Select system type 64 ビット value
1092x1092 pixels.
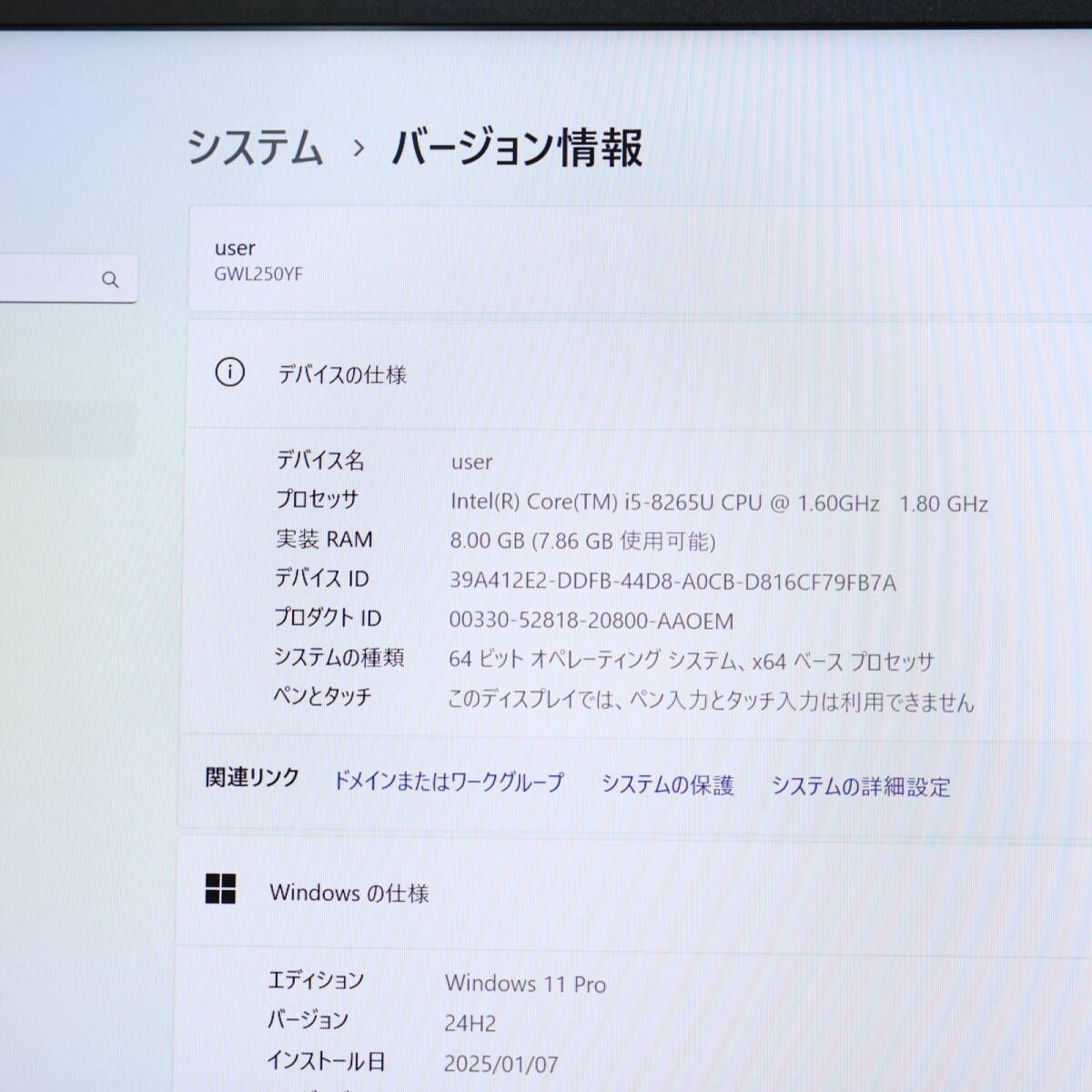click(692, 661)
